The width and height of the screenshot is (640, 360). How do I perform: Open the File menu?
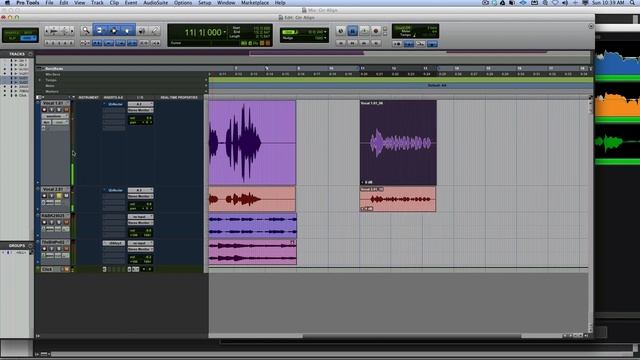pyautogui.click(x=49, y=3)
